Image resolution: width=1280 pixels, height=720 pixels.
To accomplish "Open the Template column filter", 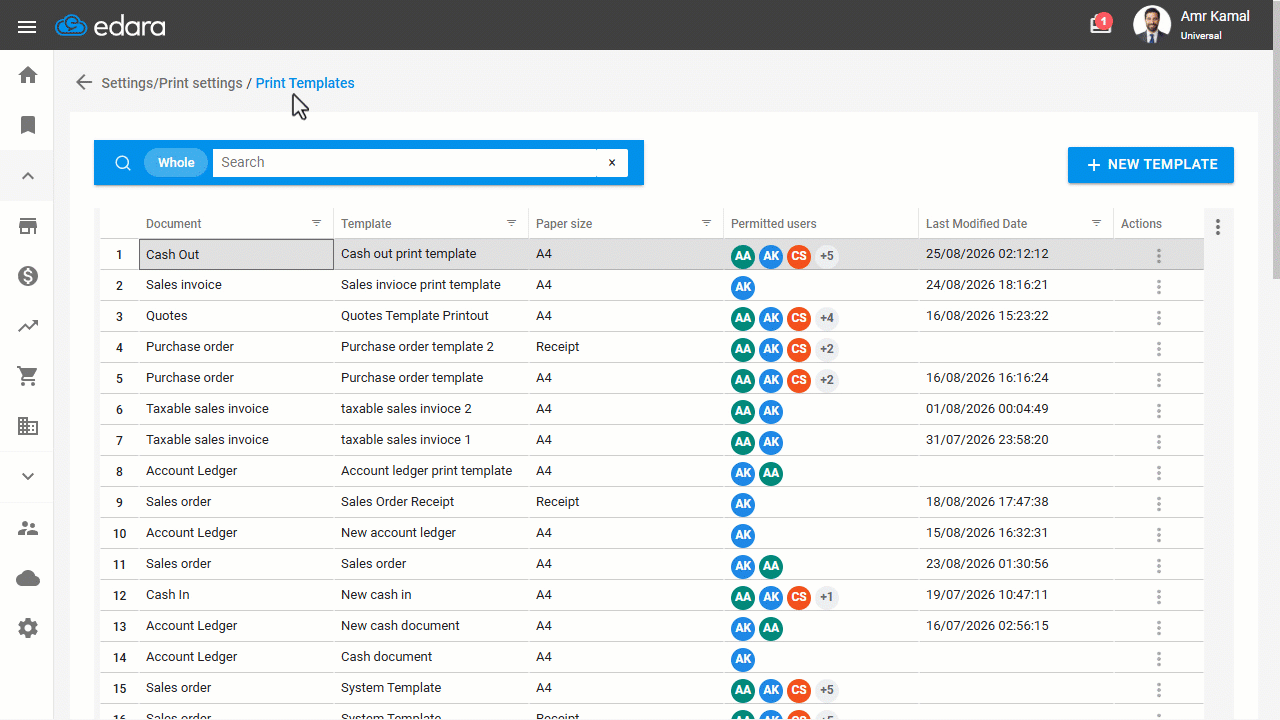I will (512, 223).
